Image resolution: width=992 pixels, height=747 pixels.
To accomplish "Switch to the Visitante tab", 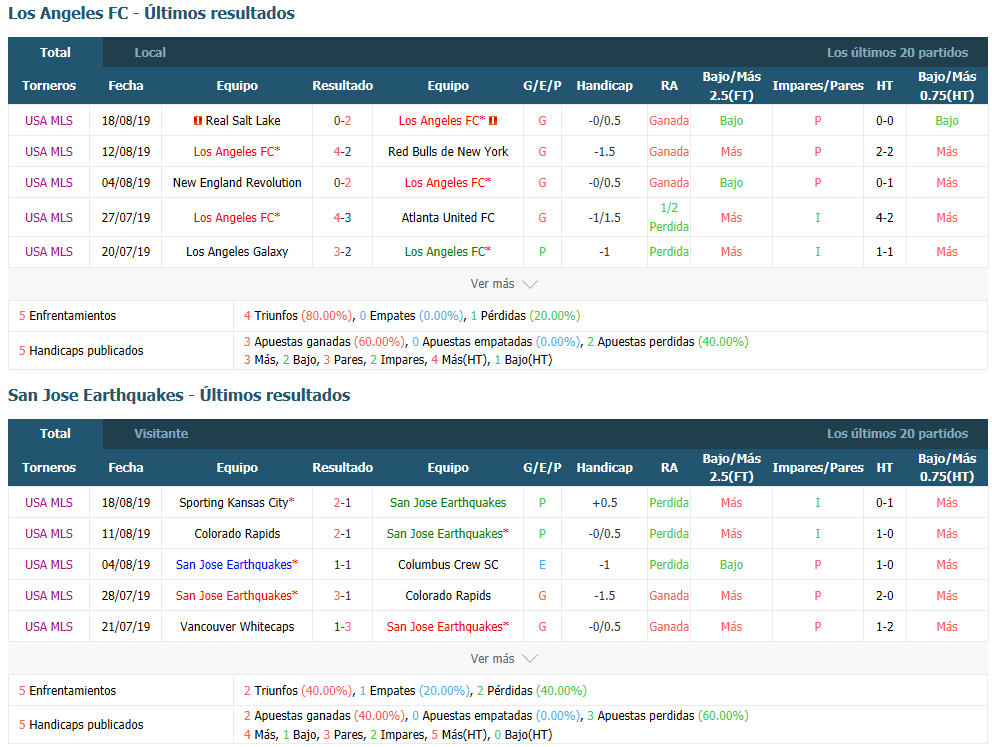I will point(161,434).
